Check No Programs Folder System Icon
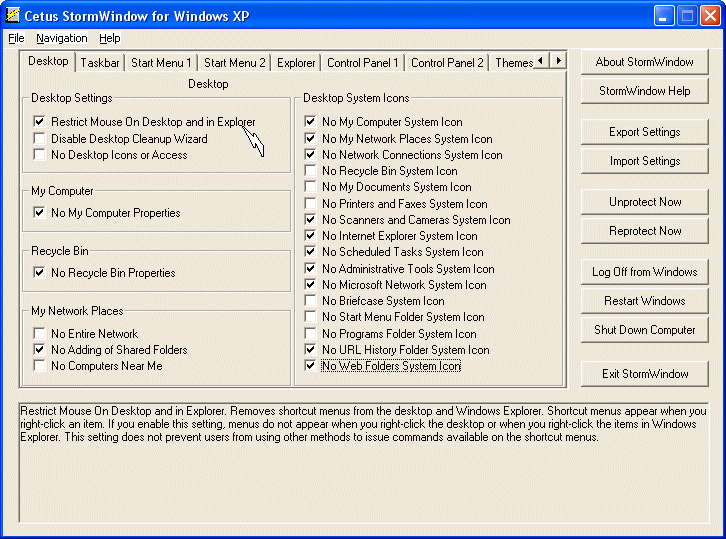The width and height of the screenshot is (726, 539). (x=310, y=333)
